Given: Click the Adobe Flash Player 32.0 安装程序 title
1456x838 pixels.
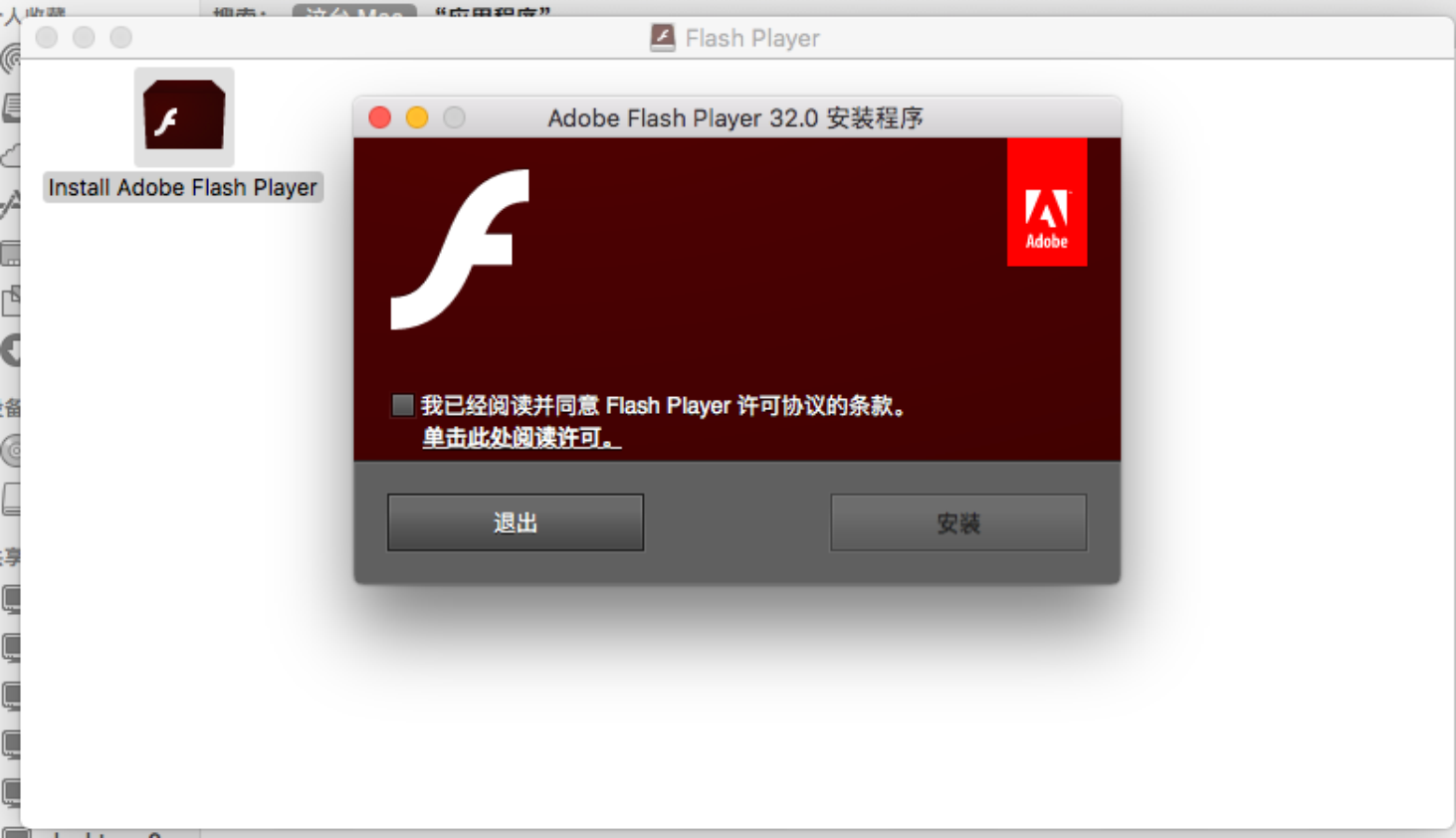Looking at the screenshot, I should pos(734,118).
